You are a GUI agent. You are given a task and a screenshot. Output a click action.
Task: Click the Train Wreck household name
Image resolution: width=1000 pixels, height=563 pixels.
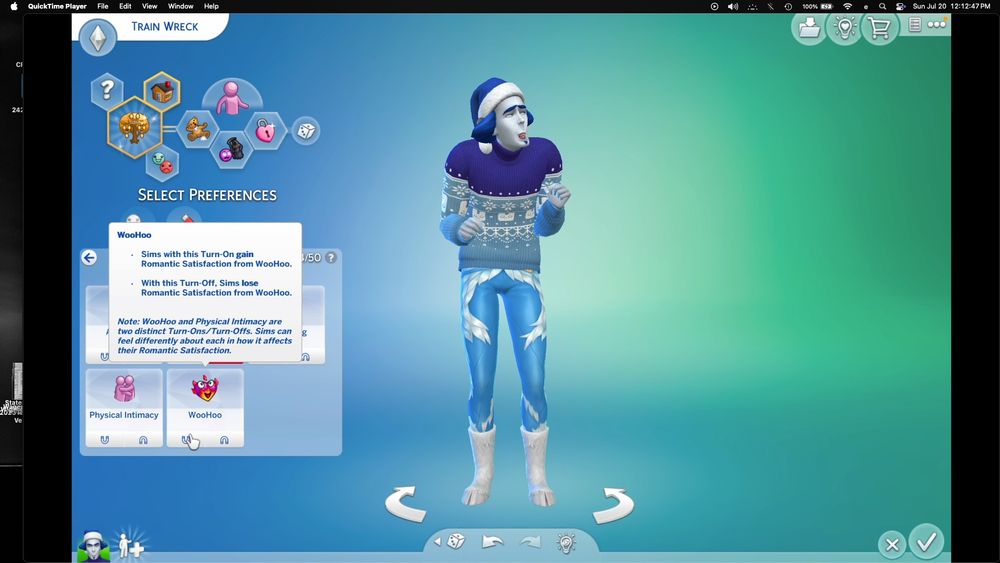[x=165, y=26]
